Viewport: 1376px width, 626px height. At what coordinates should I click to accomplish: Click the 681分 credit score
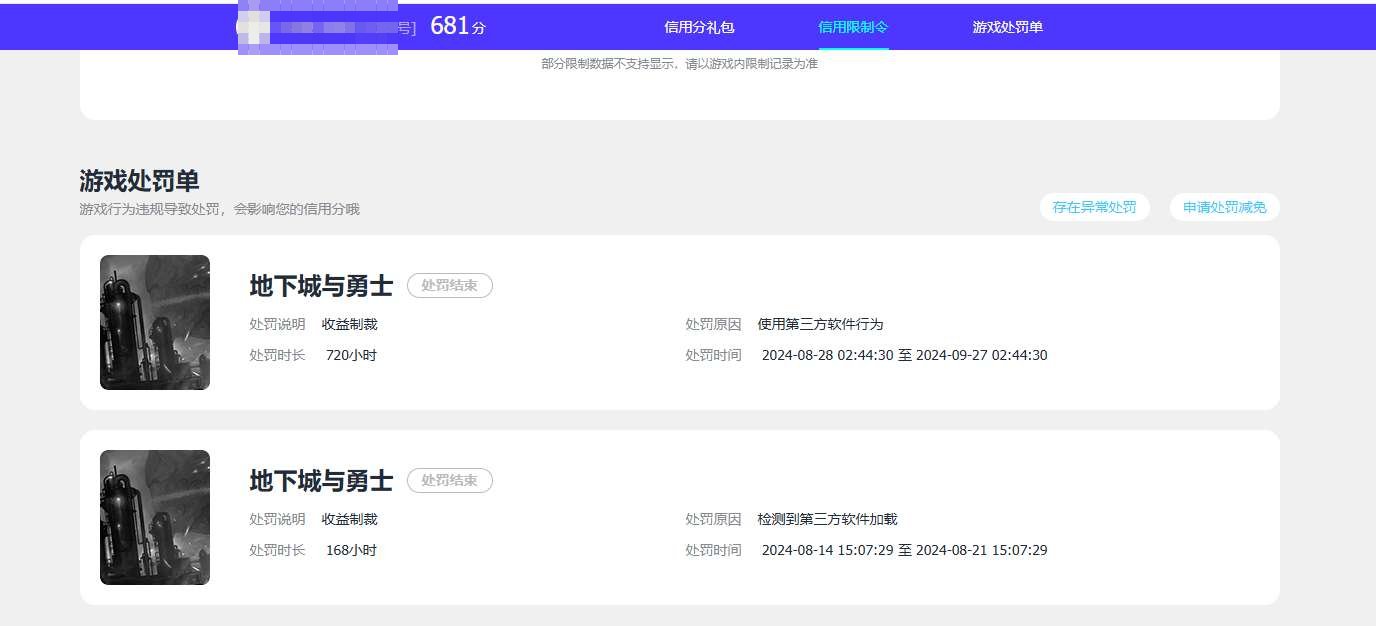pyautogui.click(x=458, y=26)
